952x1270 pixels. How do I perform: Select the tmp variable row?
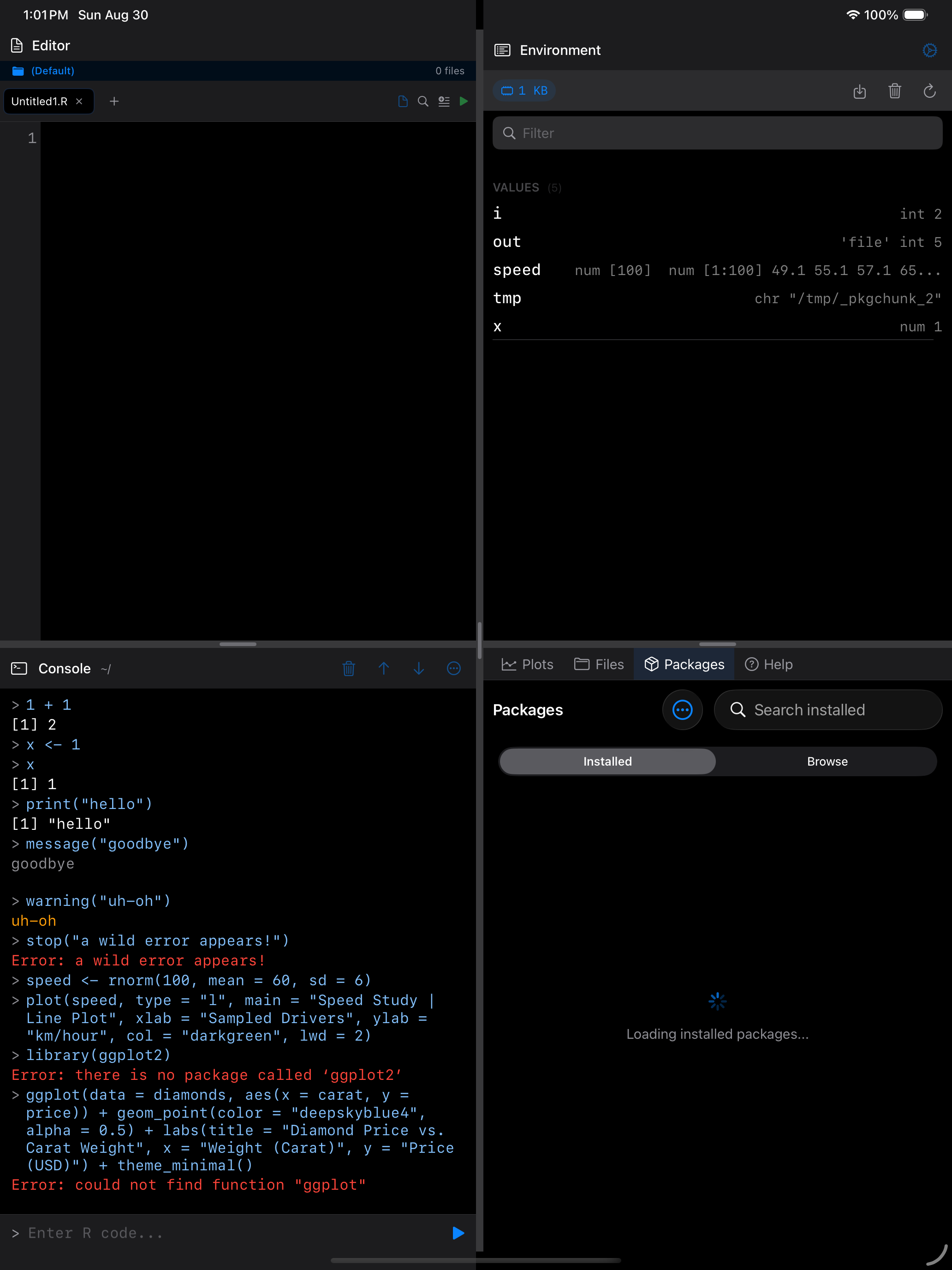click(x=717, y=298)
